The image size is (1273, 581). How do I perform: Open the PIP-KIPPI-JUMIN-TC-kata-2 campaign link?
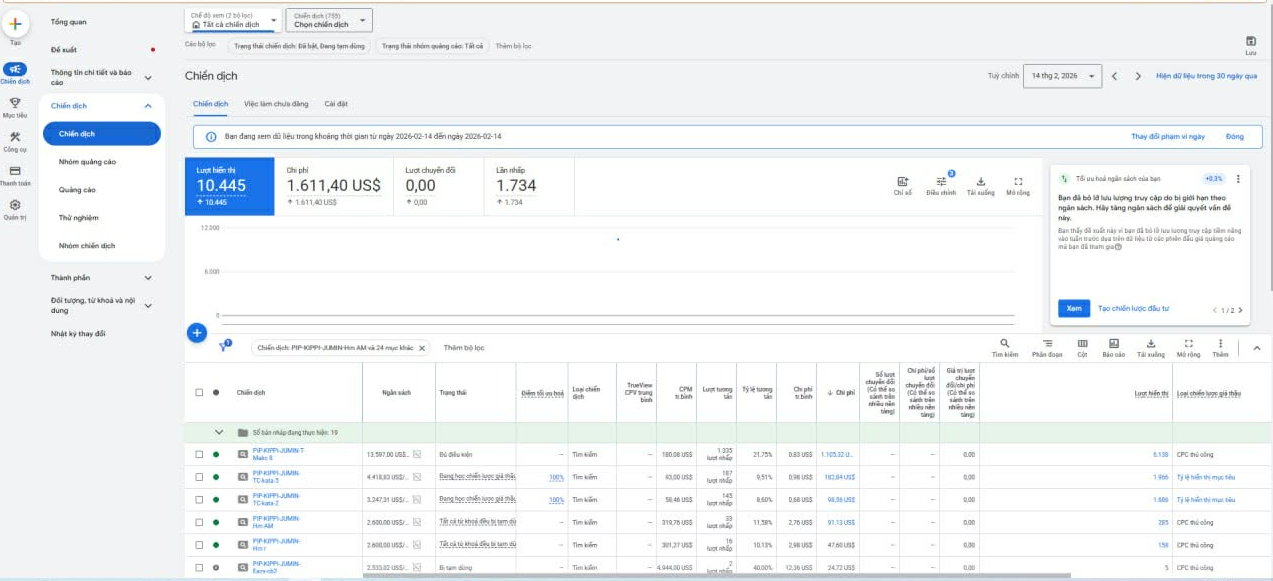[276, 499]
